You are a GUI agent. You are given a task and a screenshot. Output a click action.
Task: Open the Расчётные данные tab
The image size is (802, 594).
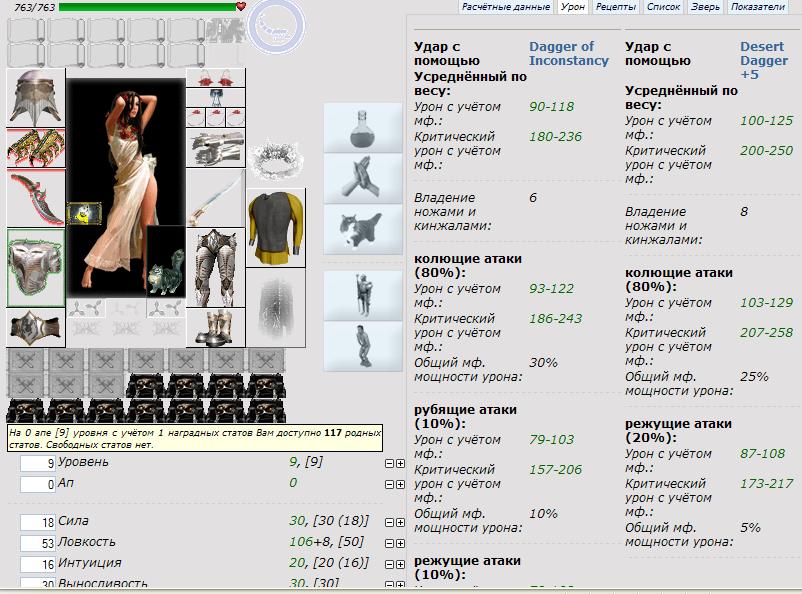point(506,7)
